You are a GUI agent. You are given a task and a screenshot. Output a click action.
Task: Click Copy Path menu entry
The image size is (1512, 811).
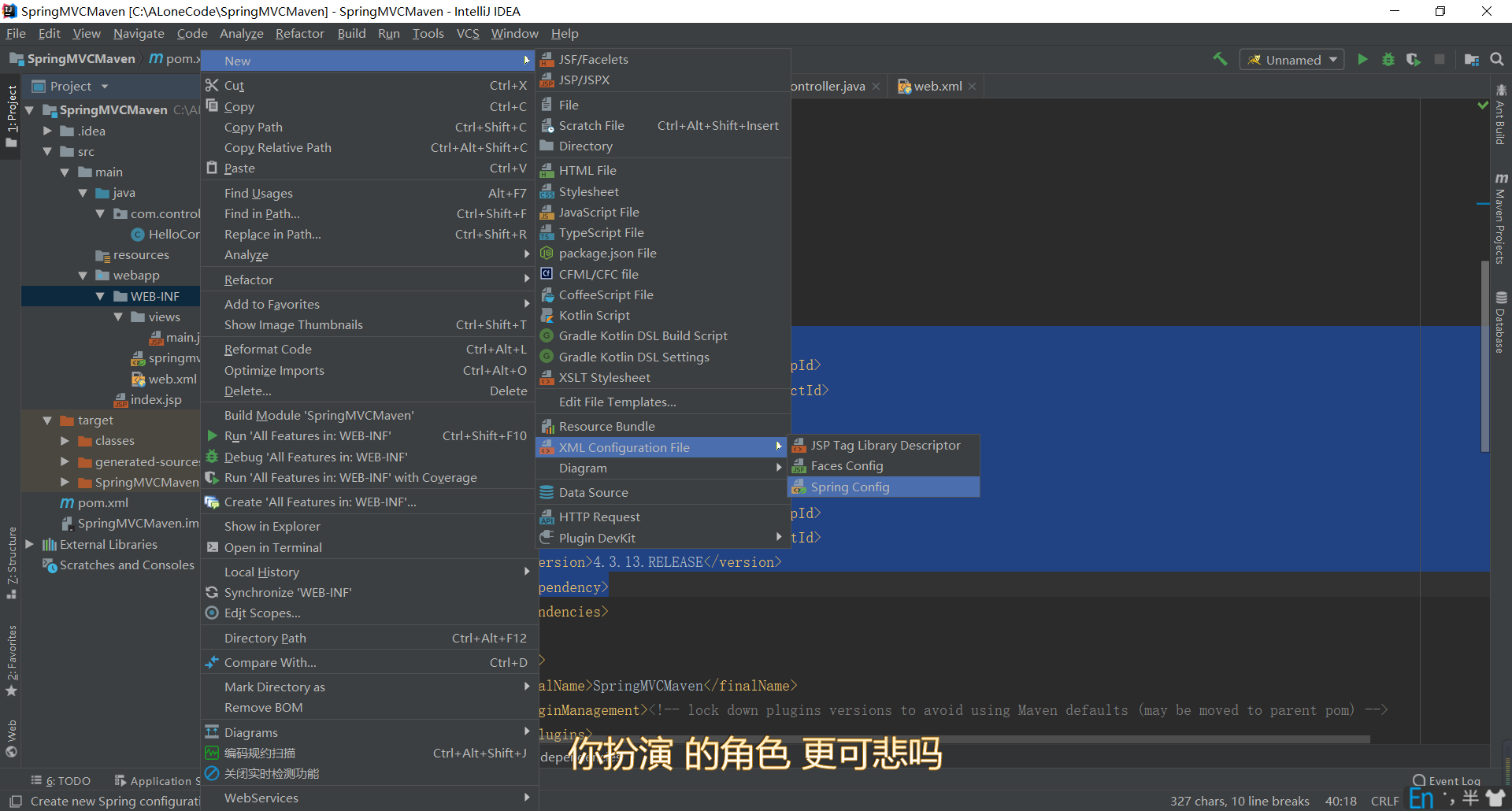pos(368,127)
